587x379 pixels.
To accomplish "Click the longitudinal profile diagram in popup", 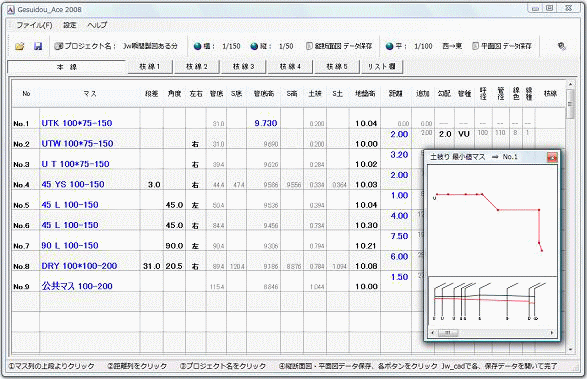I will tap(492, 303).
